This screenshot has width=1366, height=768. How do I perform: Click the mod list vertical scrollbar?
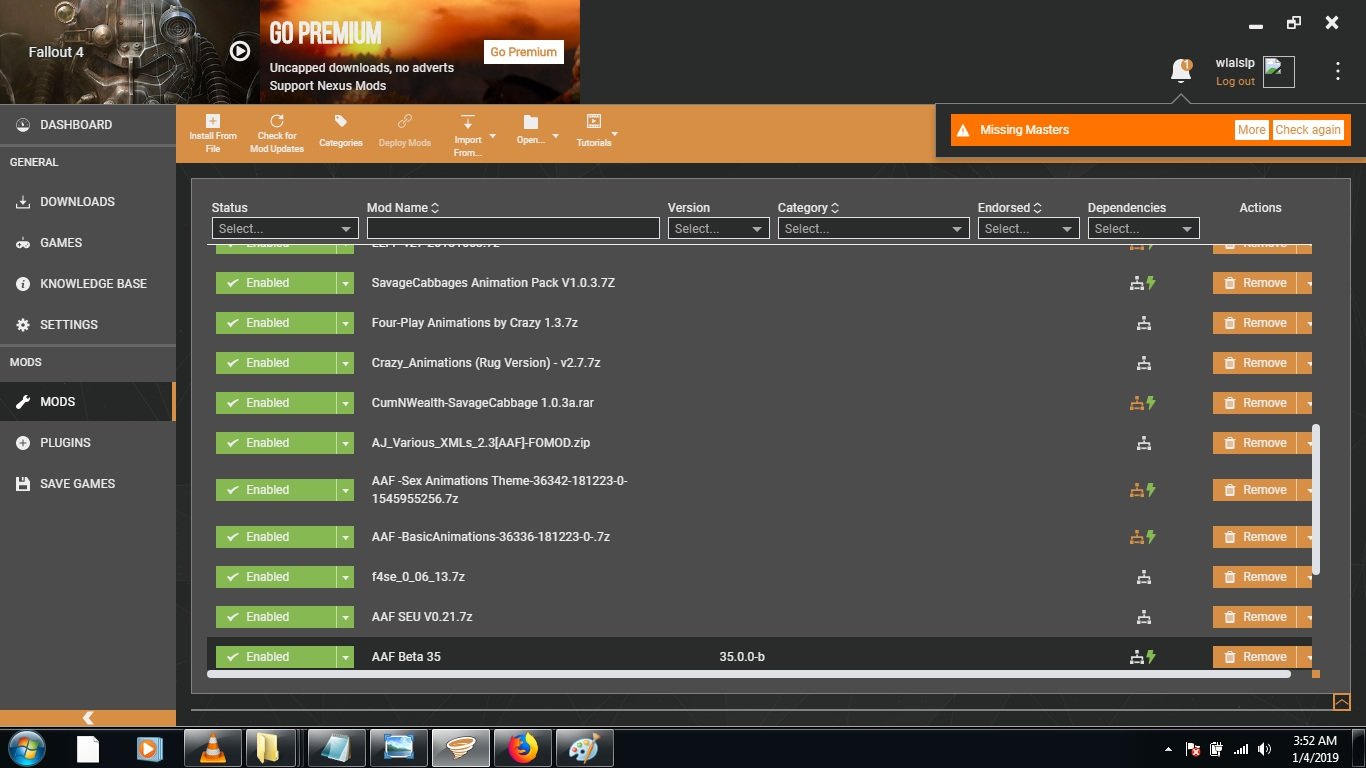pyautogui.click(x=1316, y=500)
